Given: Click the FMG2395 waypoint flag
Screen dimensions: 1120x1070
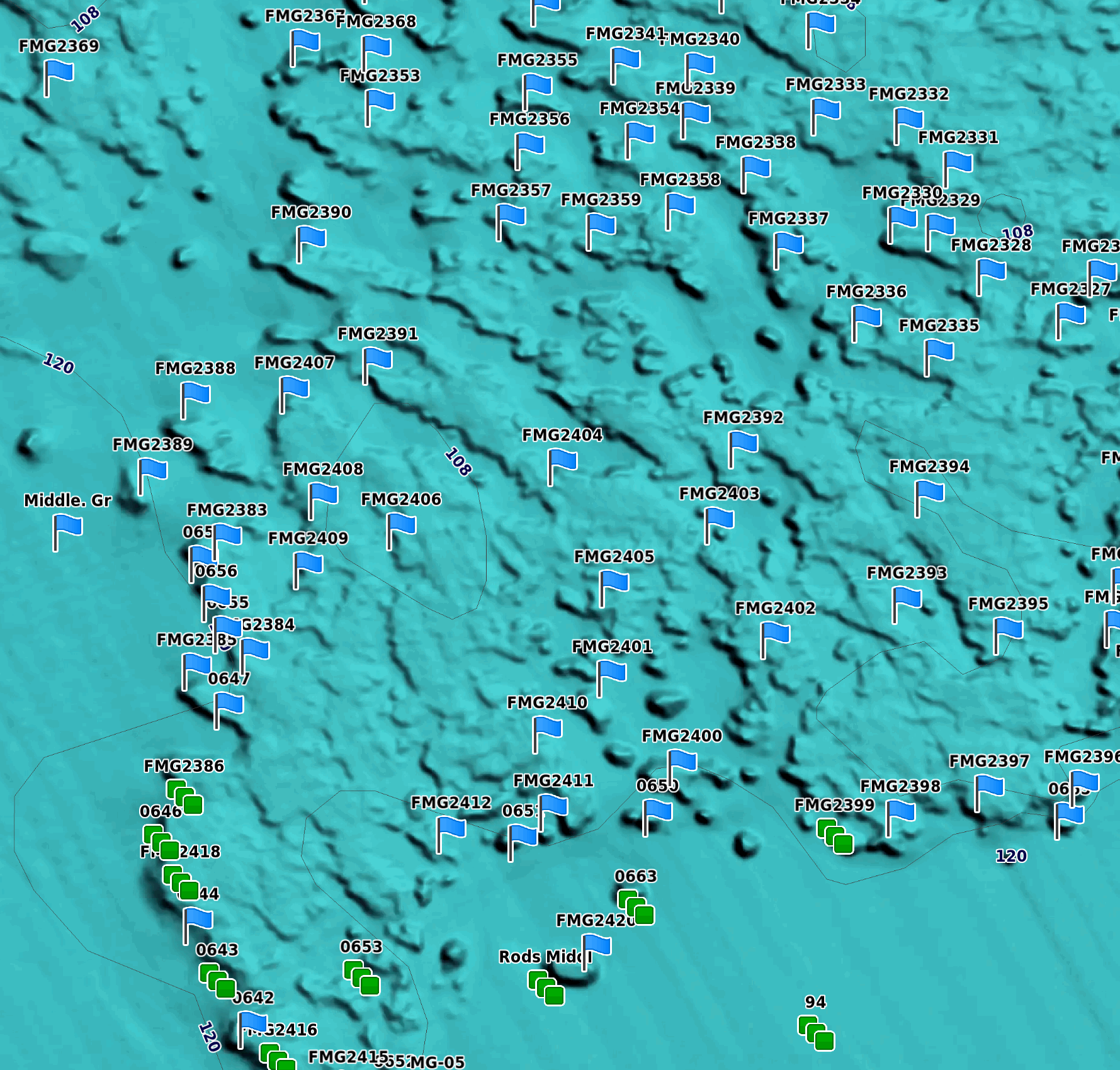Looking at the screenshot, I should (1008, 635).
